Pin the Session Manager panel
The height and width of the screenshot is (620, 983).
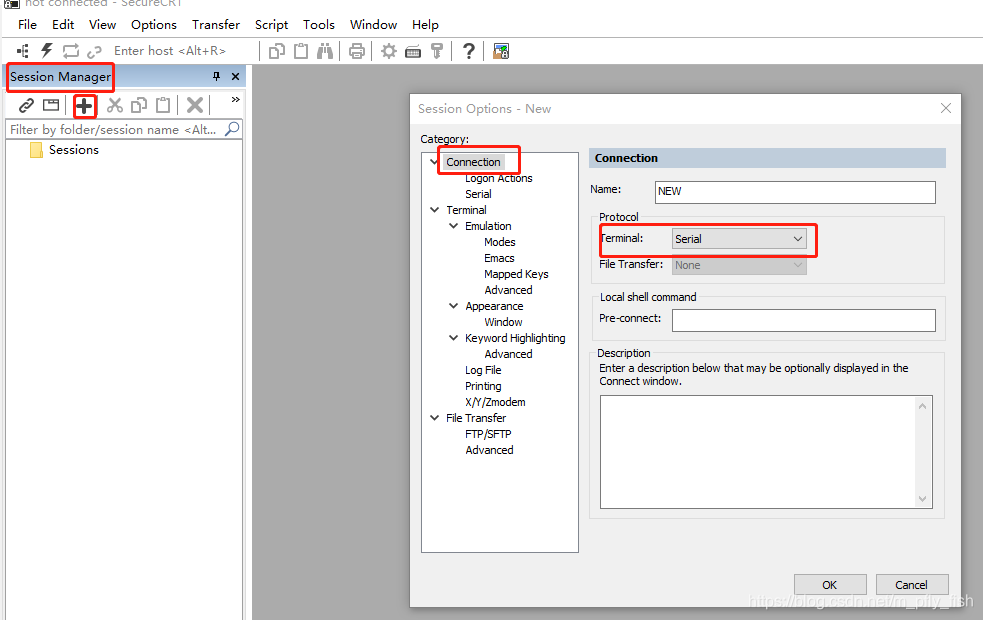[x=216, y=76]
